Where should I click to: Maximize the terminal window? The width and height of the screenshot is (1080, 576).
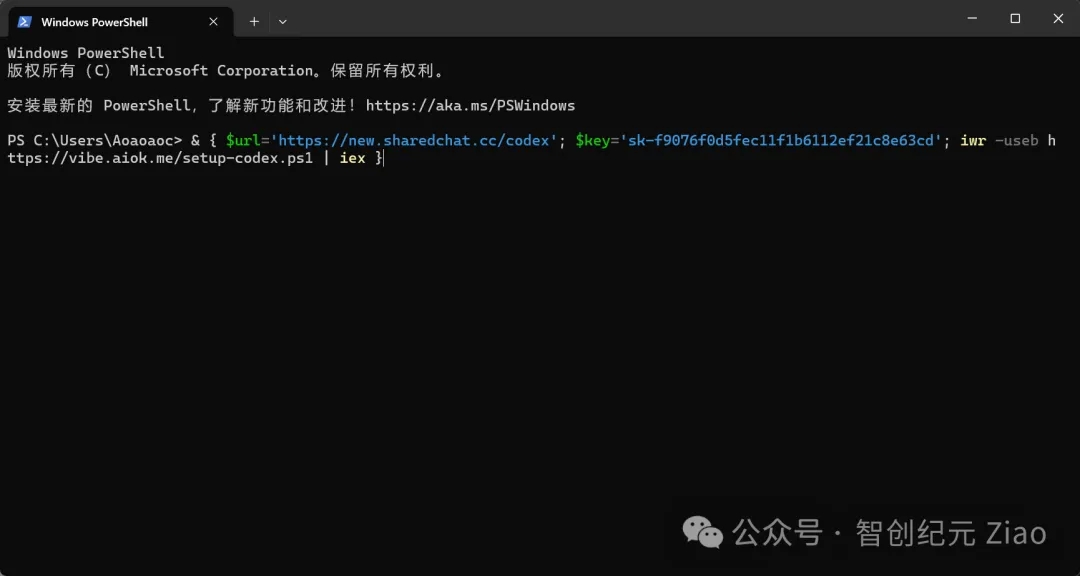point(1015,19)
